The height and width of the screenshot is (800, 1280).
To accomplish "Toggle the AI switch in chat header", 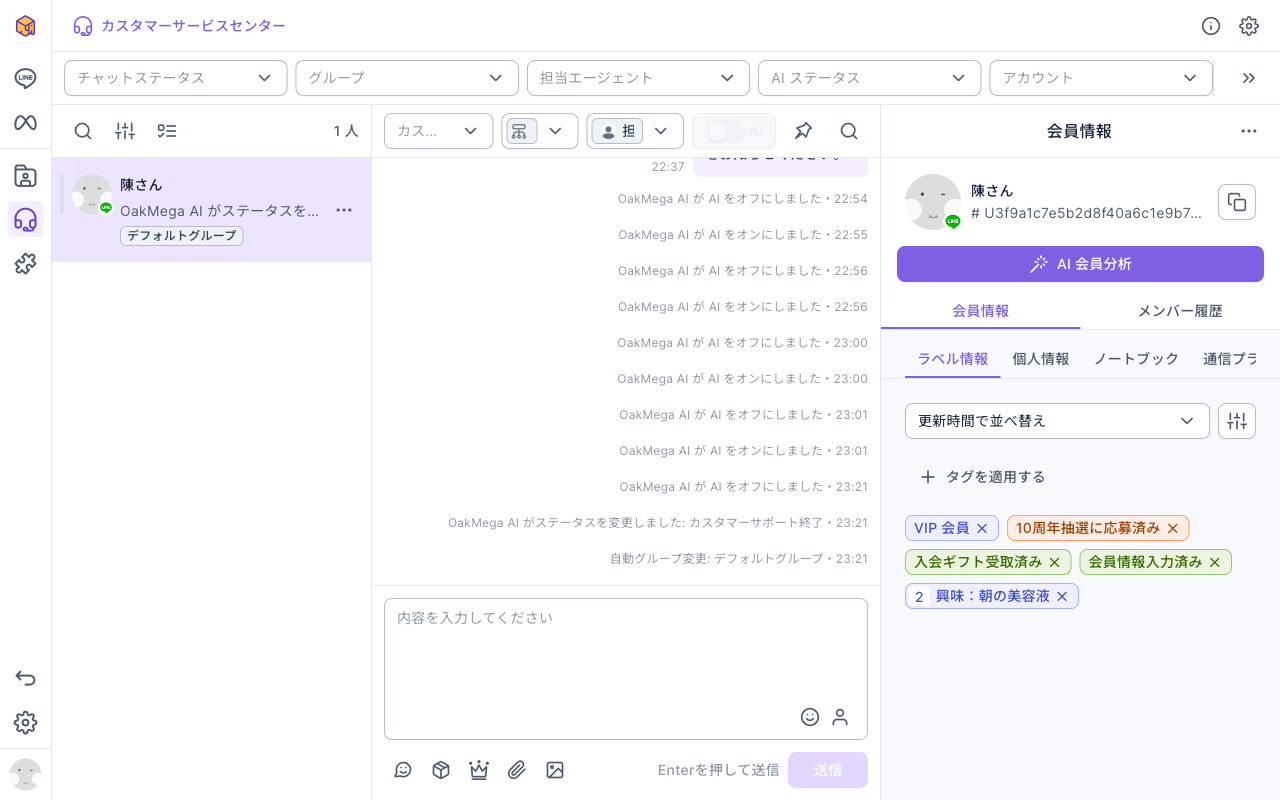I will point(725,131).
